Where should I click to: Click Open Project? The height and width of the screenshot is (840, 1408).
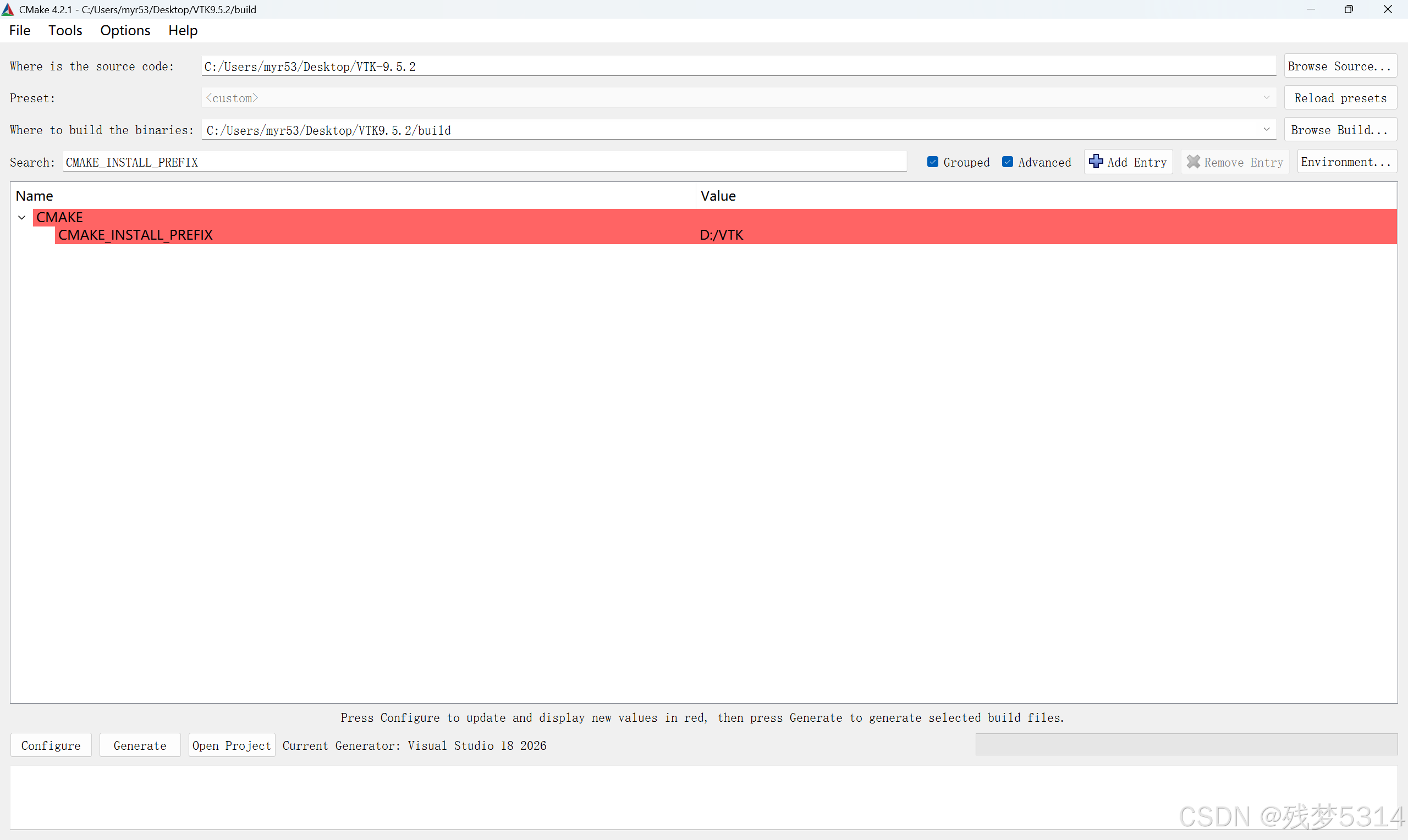(231, 745)
